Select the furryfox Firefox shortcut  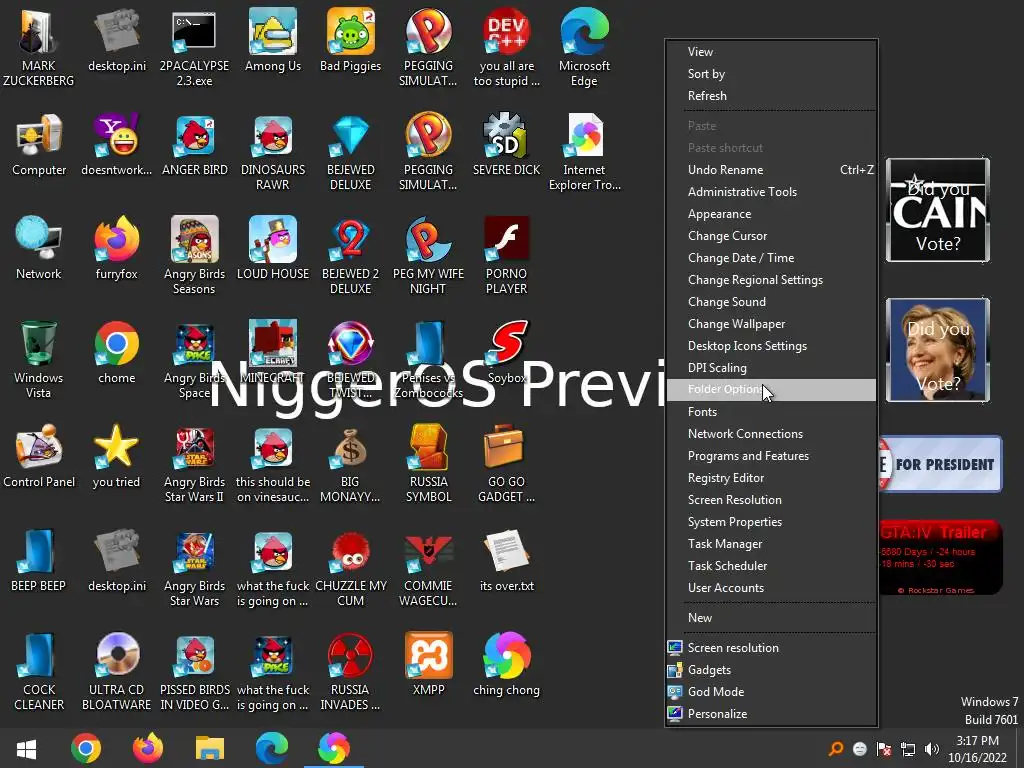click(117, 248)
